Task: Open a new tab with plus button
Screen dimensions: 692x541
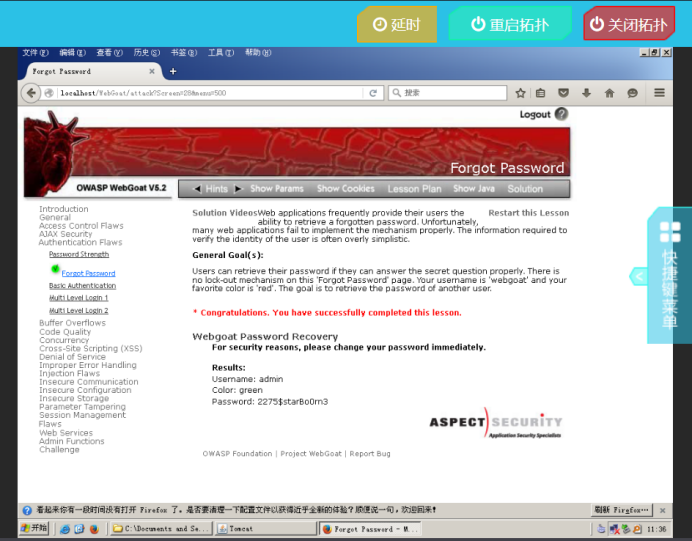Action: tap(173, 71)
